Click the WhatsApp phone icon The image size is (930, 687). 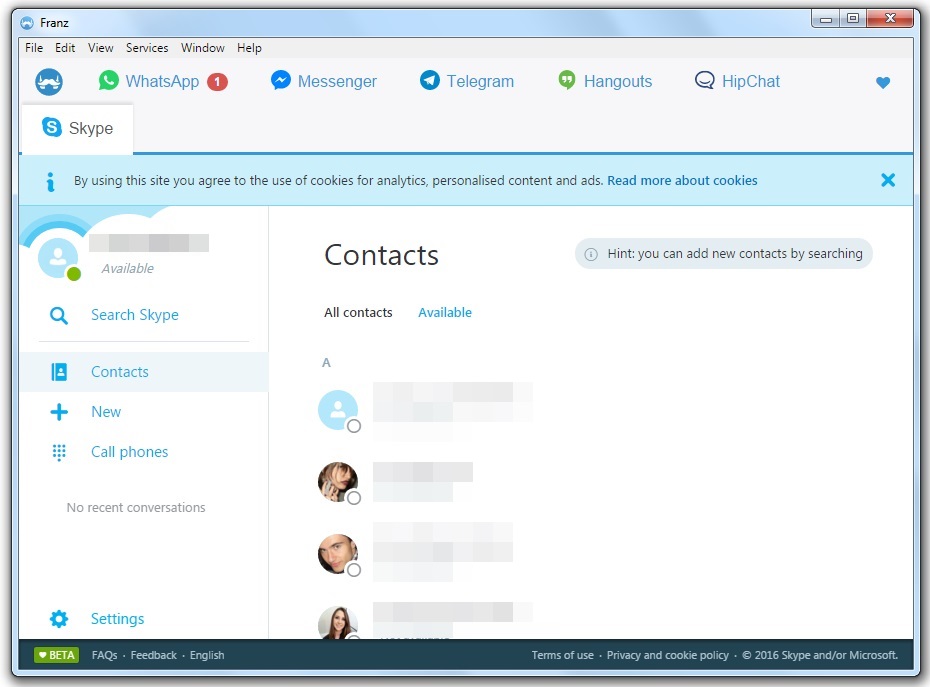(109, 80)
